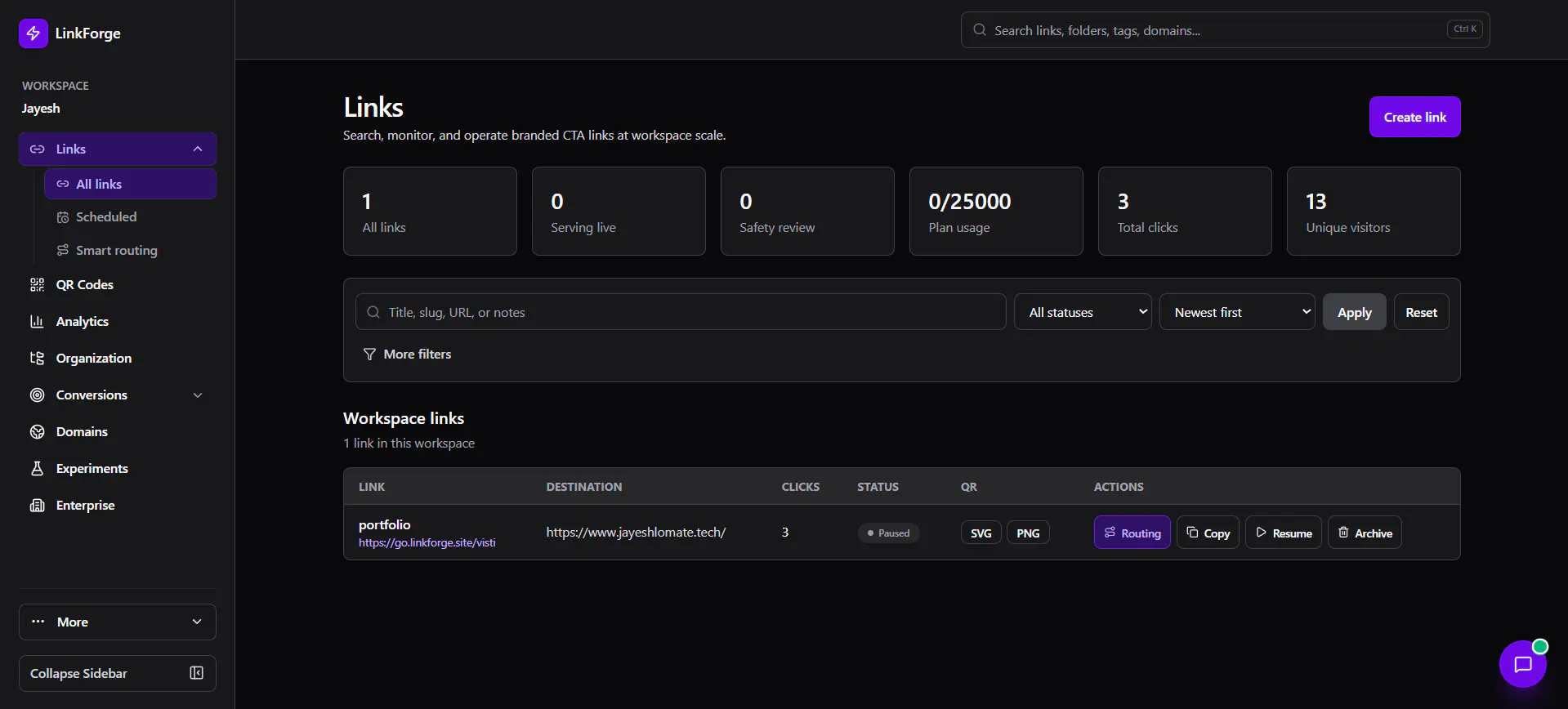The image size is (1568, 709).
Task: Click the Organization tree icon
Action: pyautogui.click(x=38, y=358)
